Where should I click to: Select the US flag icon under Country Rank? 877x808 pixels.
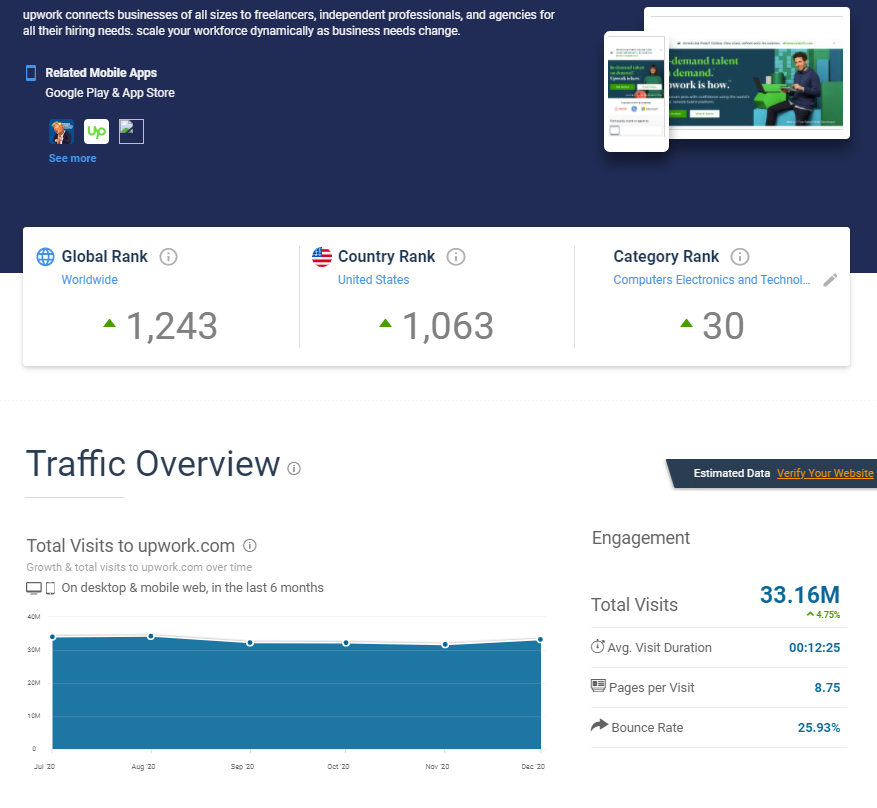322,256
